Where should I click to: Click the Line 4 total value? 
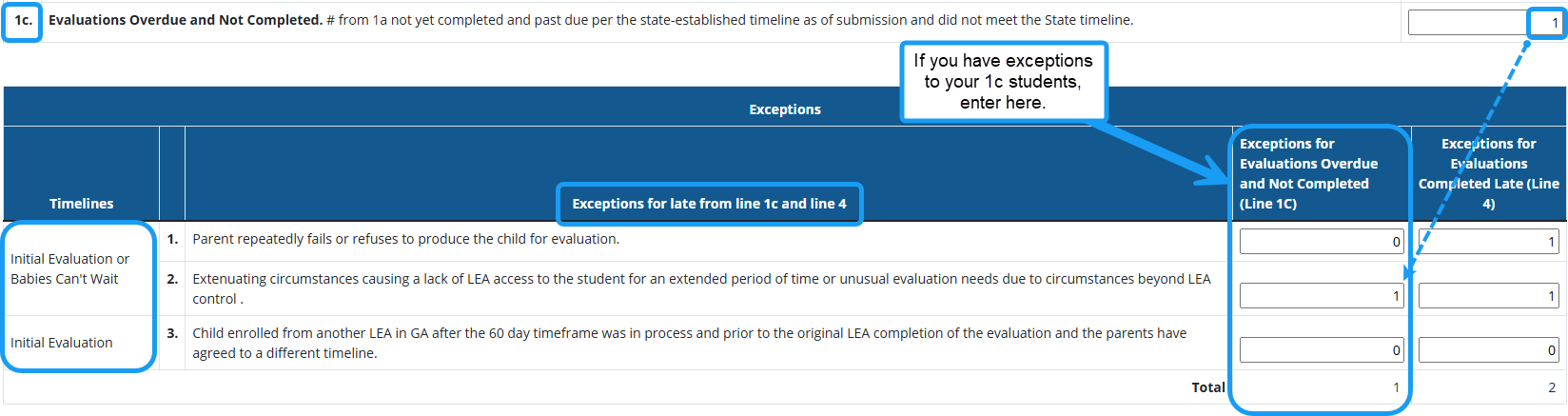pos(1551,387)
